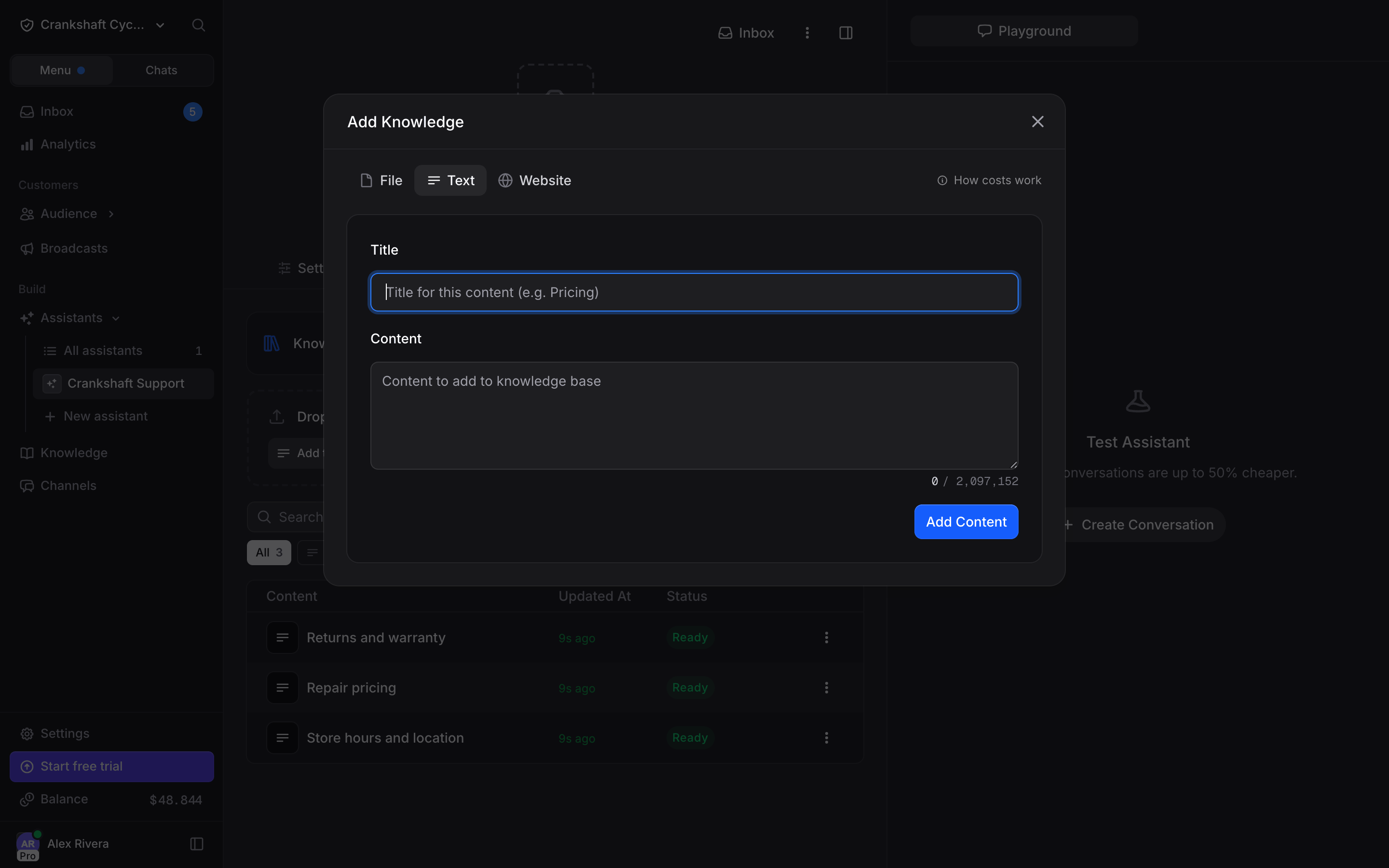
Task: Click into the Content textarea
Action: (694, 415)
